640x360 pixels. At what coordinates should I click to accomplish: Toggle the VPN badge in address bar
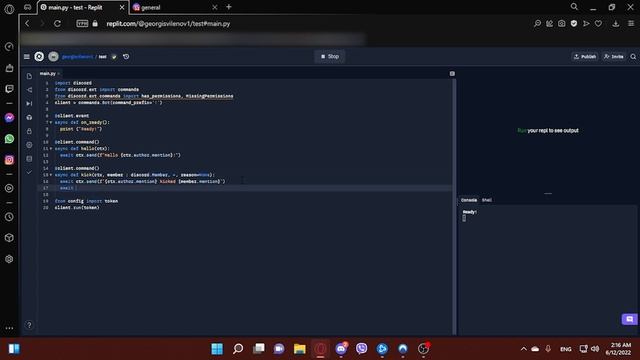(82, 24)
